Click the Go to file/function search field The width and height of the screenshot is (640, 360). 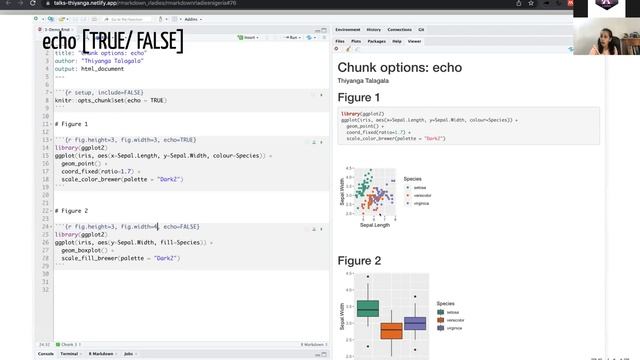click(x=127, y=19)
